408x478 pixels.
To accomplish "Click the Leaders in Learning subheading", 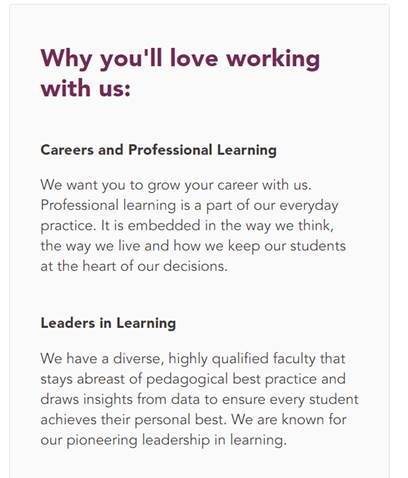I will click(x=108, y=323).
